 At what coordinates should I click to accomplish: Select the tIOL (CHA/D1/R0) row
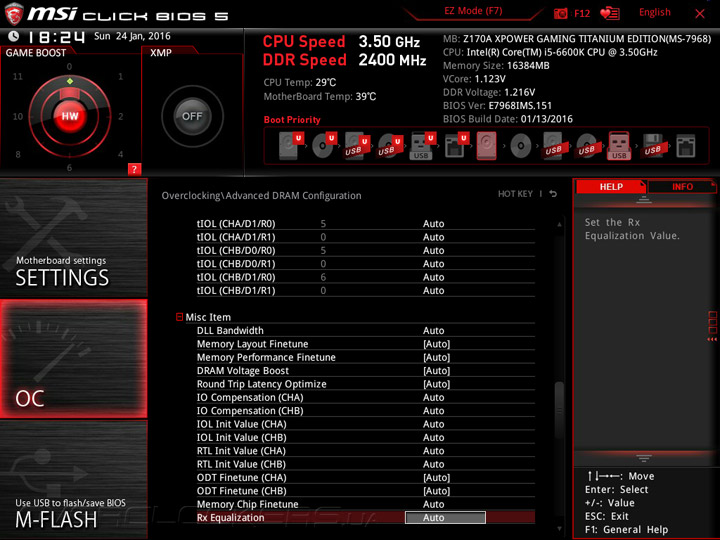point(366,224)
